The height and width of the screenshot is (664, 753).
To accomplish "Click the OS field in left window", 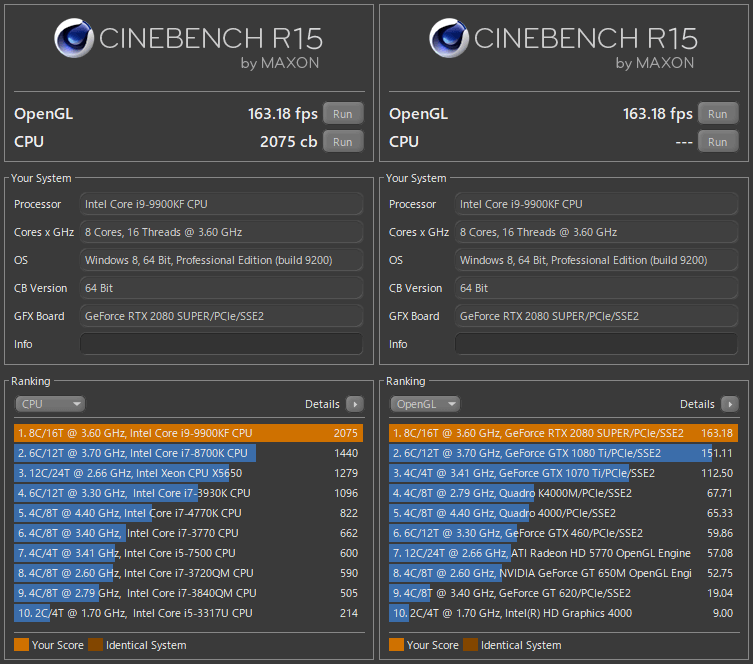I will point(221,260).
